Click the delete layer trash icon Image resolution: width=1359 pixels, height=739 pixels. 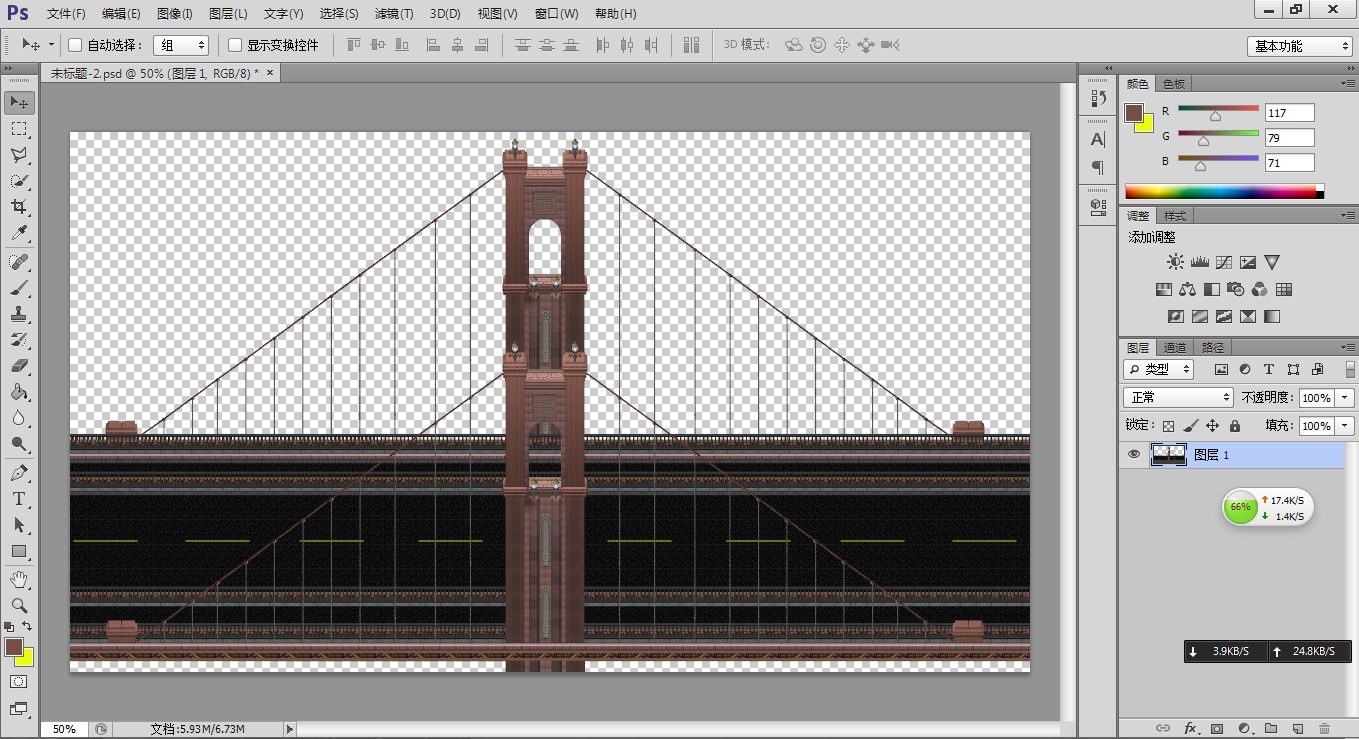tap(1324, 728)
